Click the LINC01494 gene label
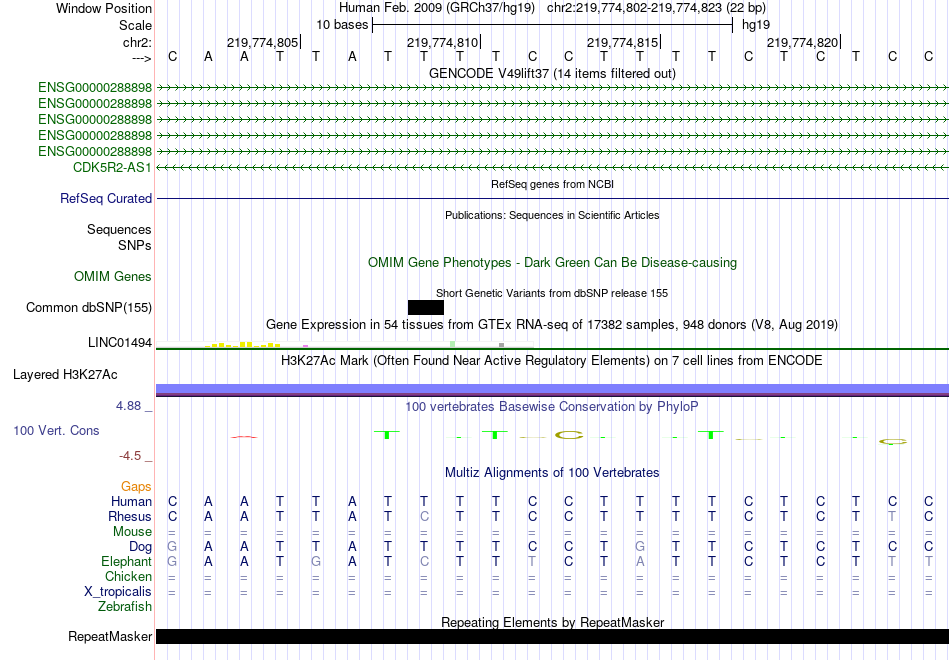 120,342
